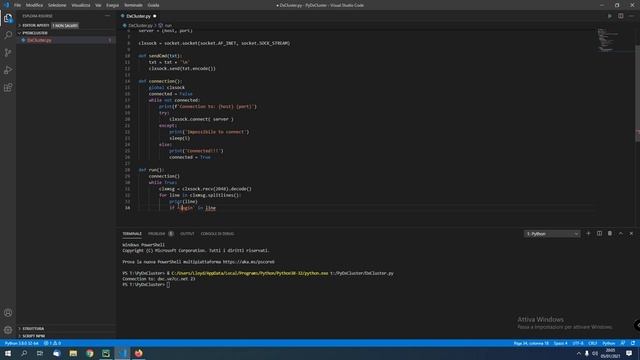Switch to the Output panel tab
Screen dimensions: 640x360
[x=187, y=234]
